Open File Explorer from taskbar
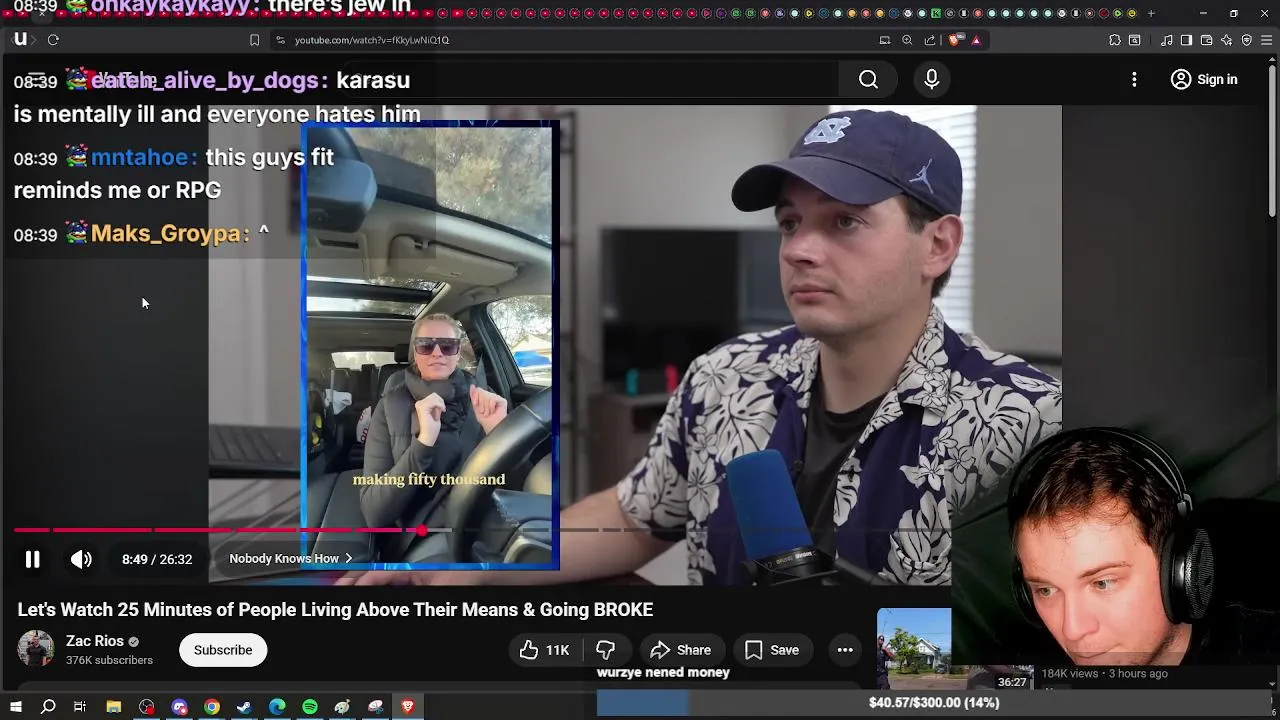Image resolution: width=1280 pixels, height=720 pixels. tap(114, 707)
